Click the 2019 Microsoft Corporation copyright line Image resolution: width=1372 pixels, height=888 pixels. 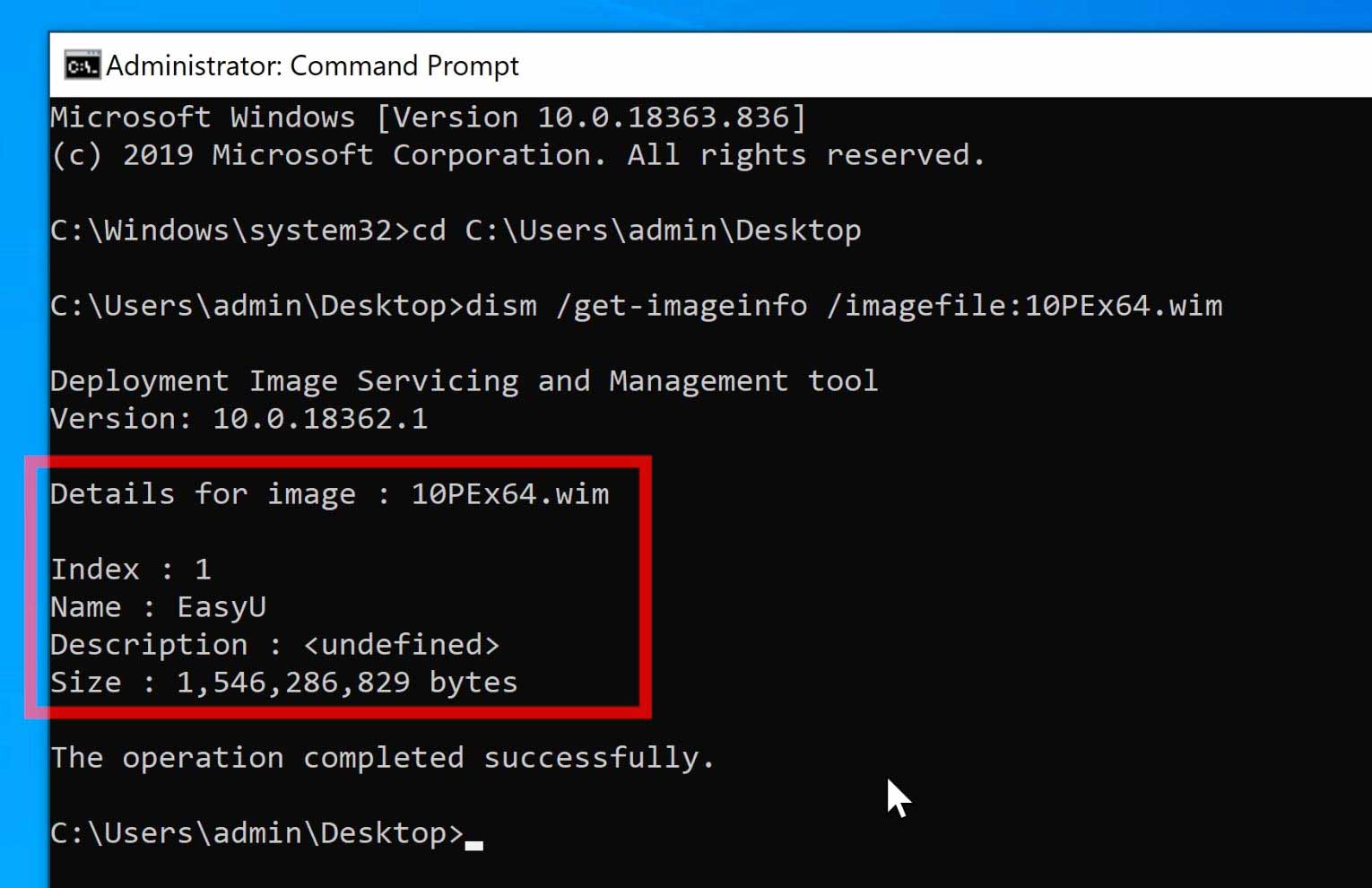point(517,155)
